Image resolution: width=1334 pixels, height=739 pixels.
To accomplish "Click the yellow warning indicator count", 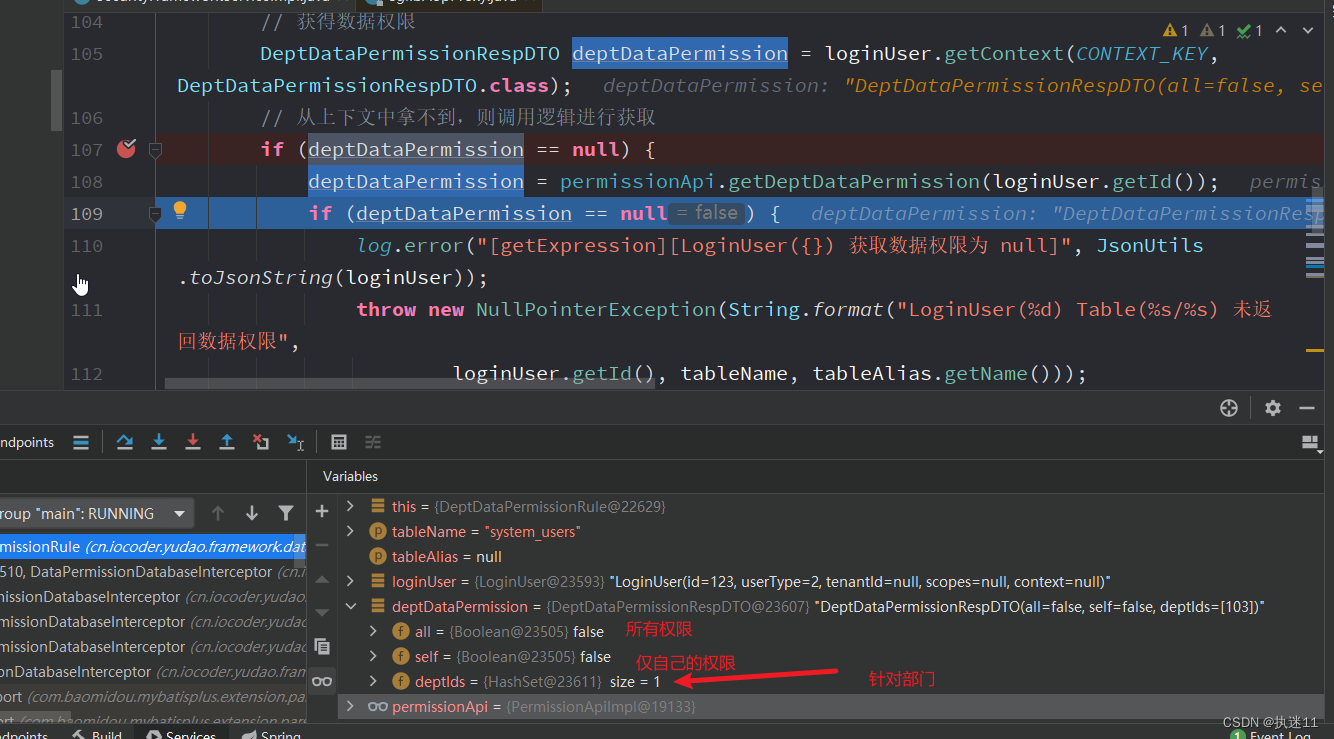I will pos(1176,31).
